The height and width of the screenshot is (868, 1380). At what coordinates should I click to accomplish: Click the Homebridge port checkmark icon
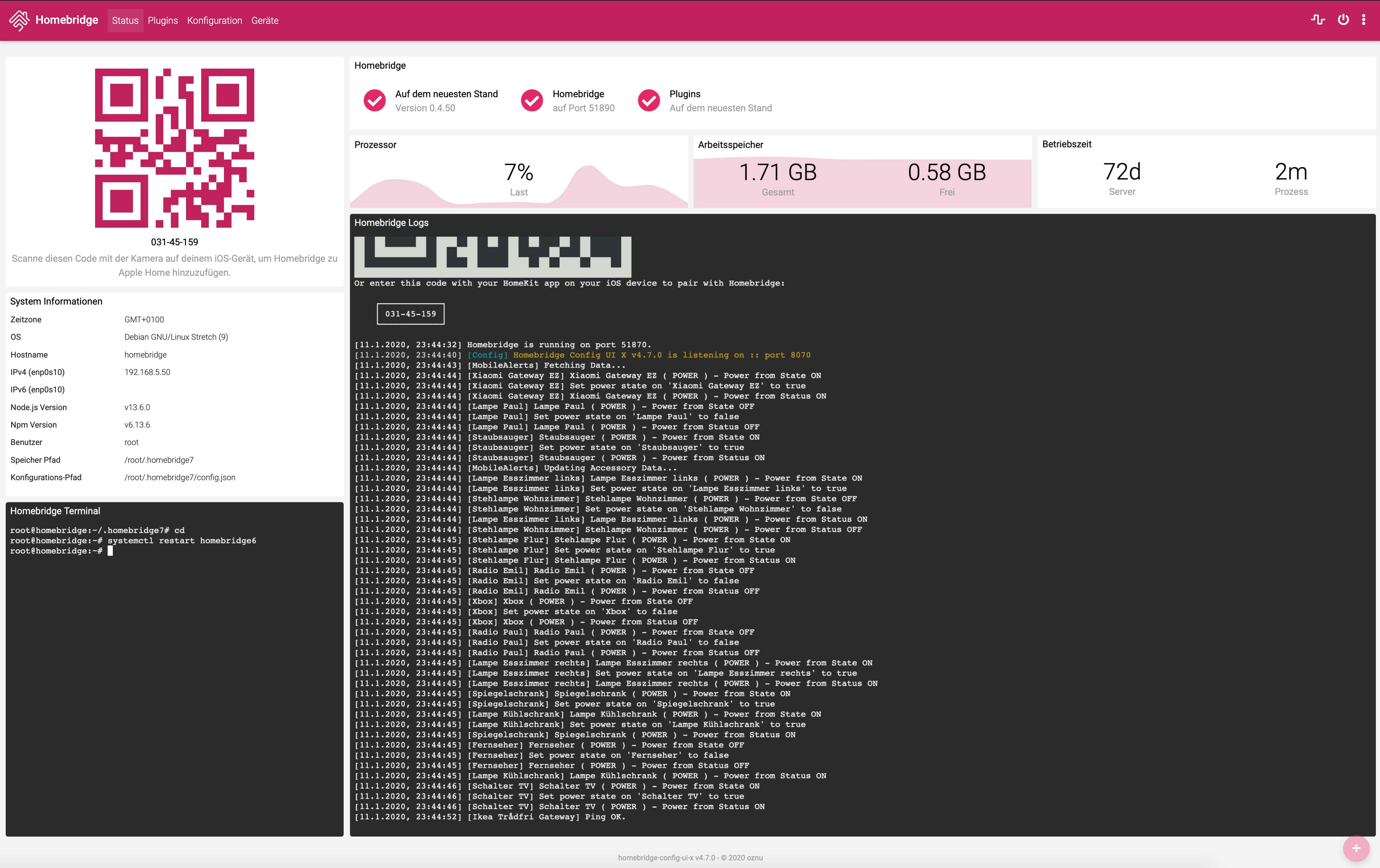pos(532,100)
